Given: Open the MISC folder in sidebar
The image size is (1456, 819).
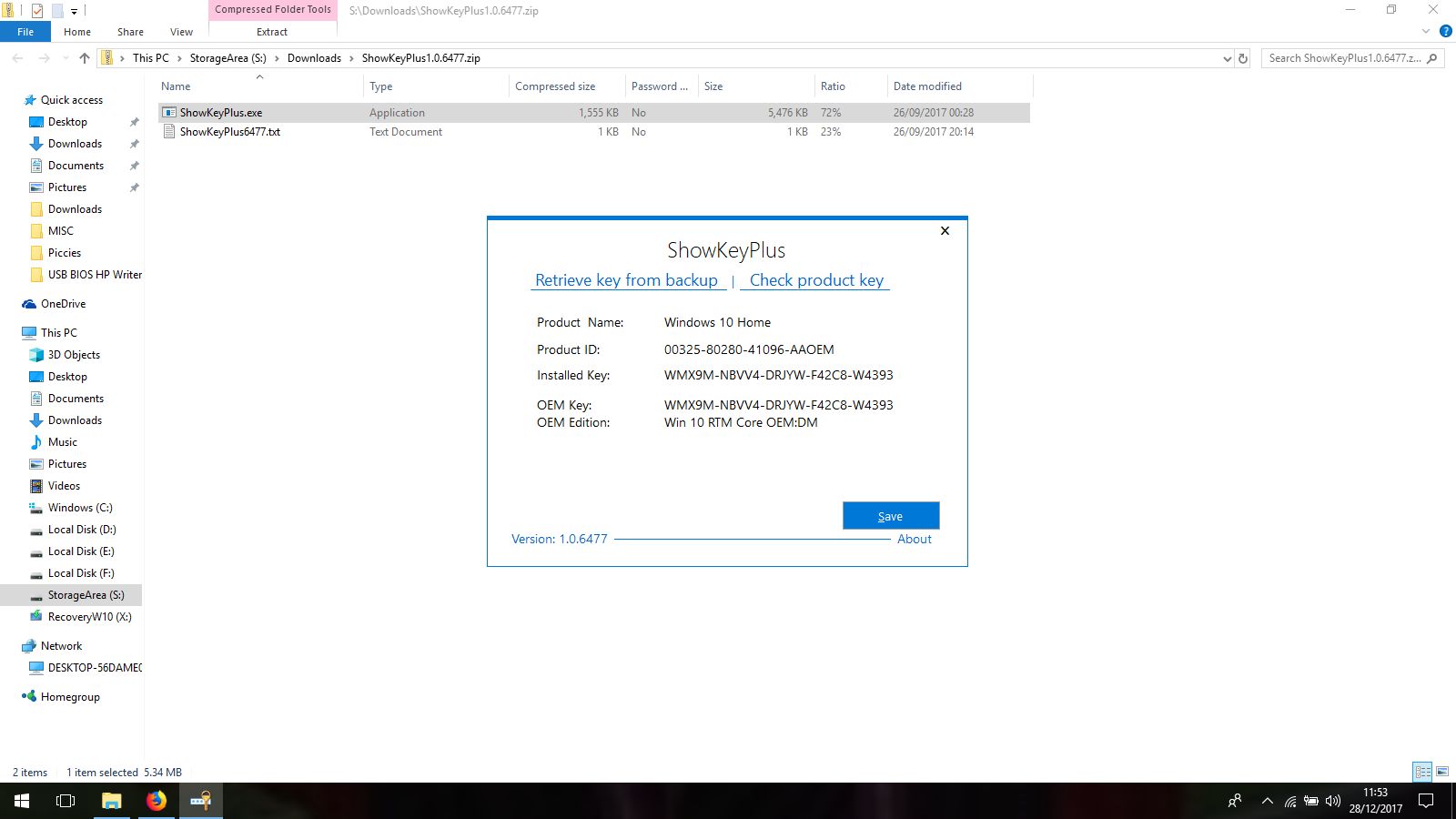Looking at the screenshot, I should point(60,231).
